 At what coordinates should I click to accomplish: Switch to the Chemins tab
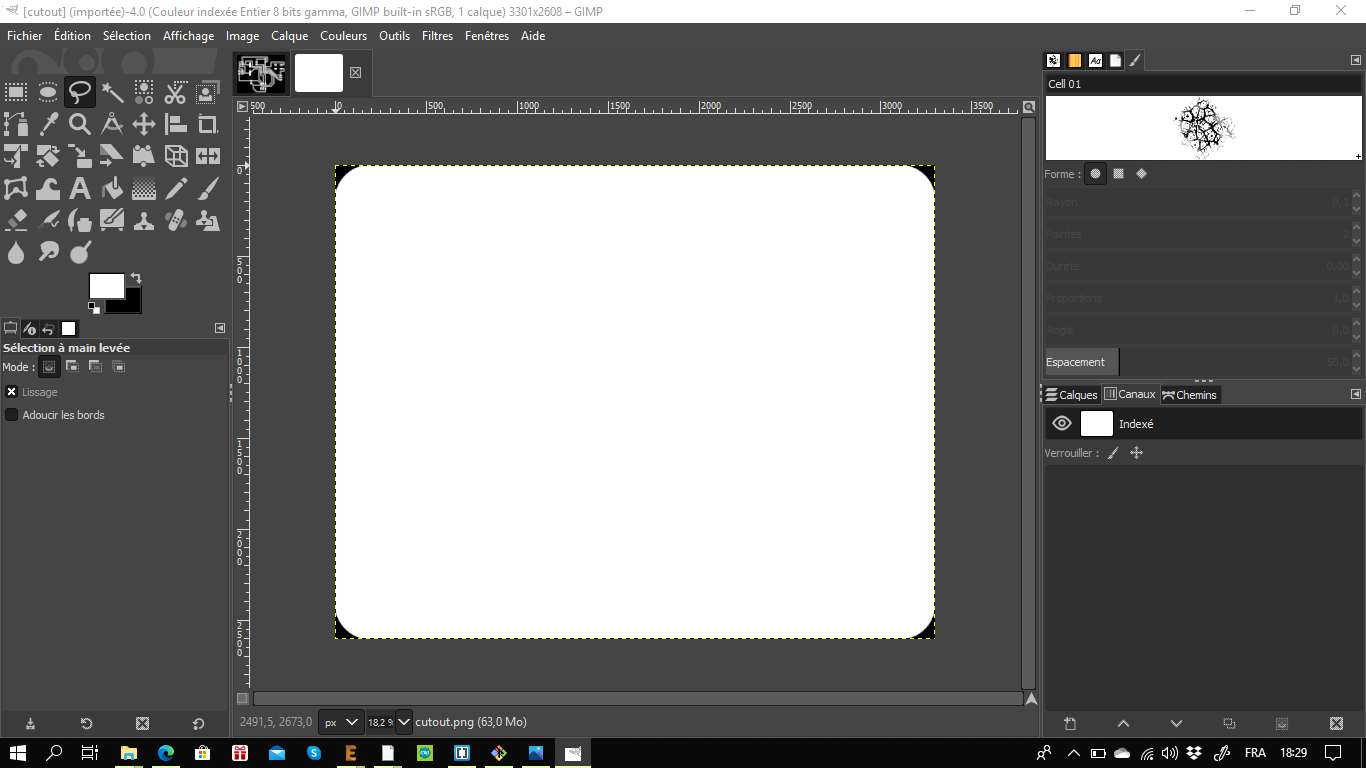tap(1190, 394)
